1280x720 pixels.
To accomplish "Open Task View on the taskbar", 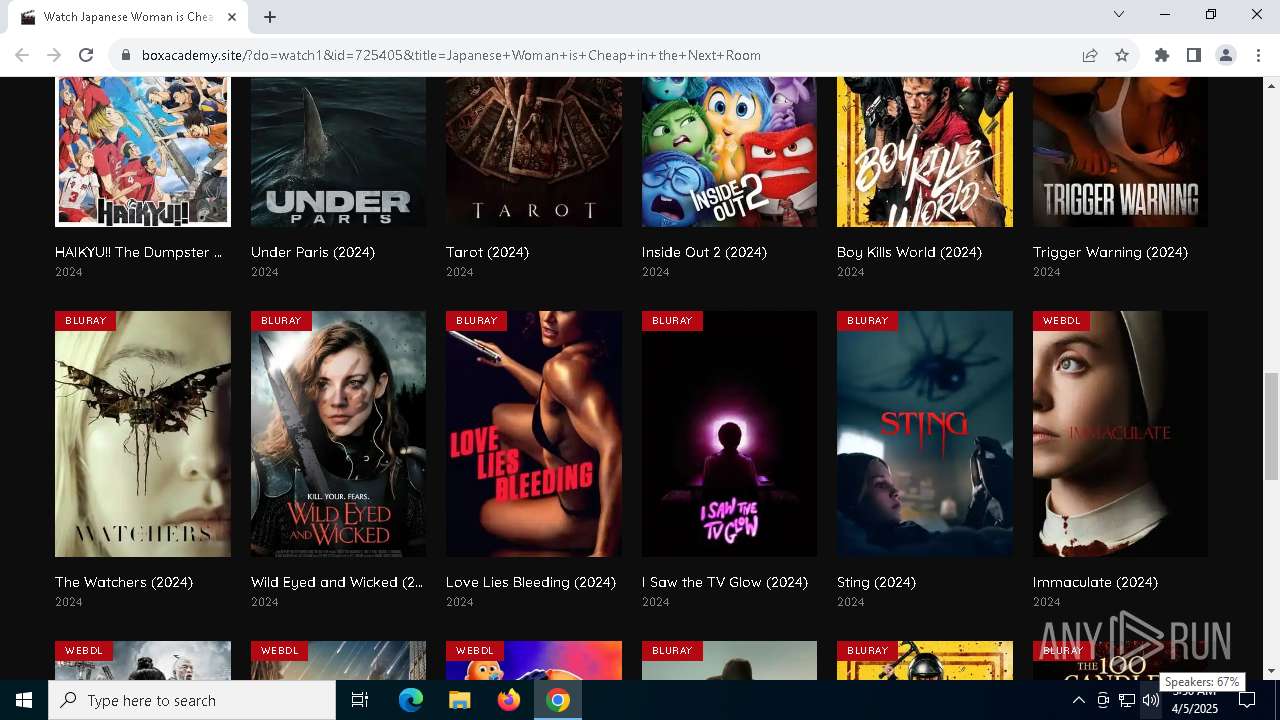I will [360, 700].
